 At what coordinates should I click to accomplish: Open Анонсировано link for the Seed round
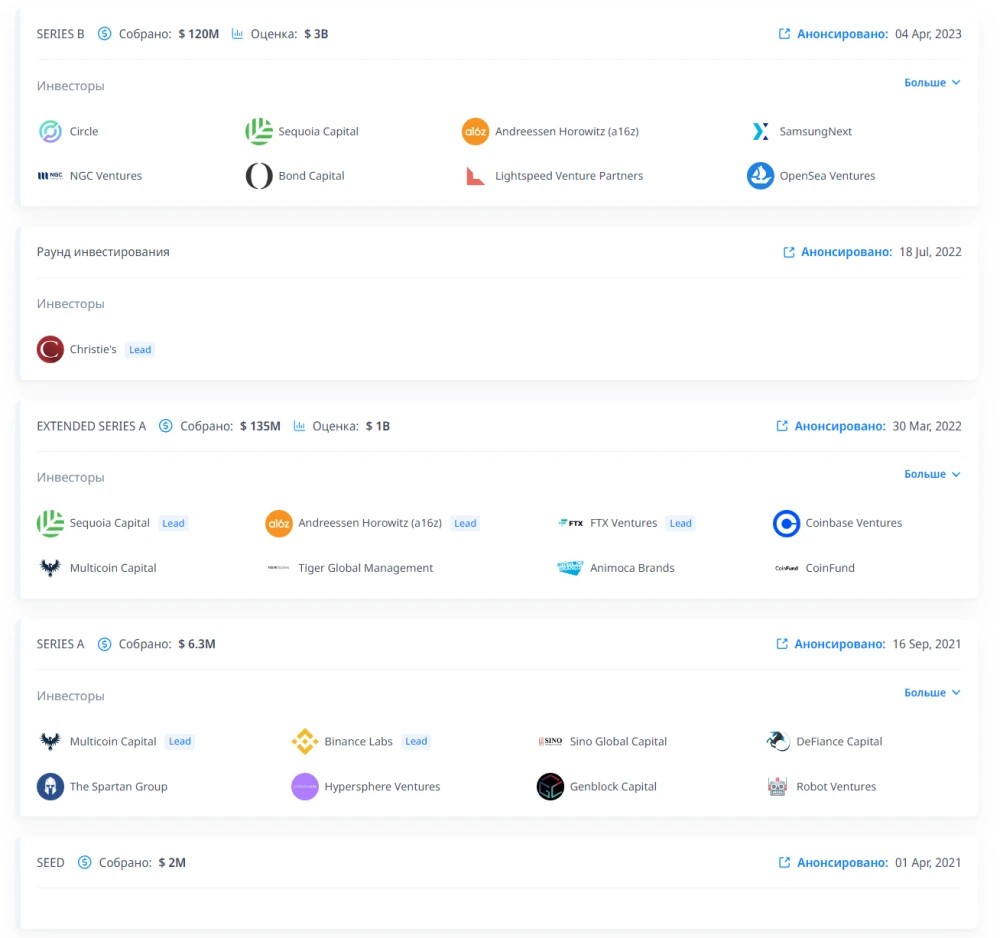click(842, 863)
